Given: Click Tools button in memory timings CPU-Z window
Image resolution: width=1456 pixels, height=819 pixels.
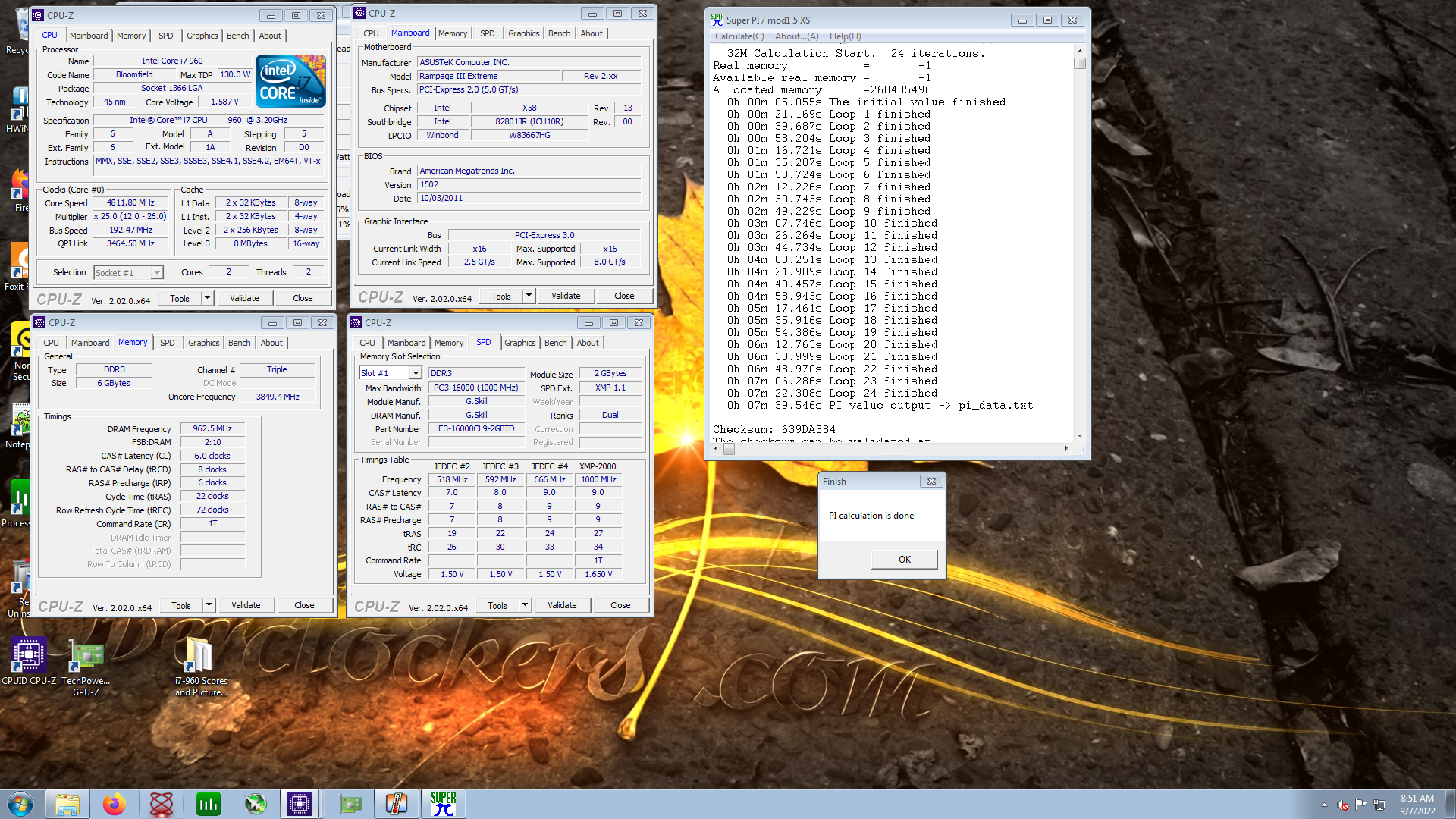Looking at the screenshot, I should pyautogui.click(x=181, y=605).
